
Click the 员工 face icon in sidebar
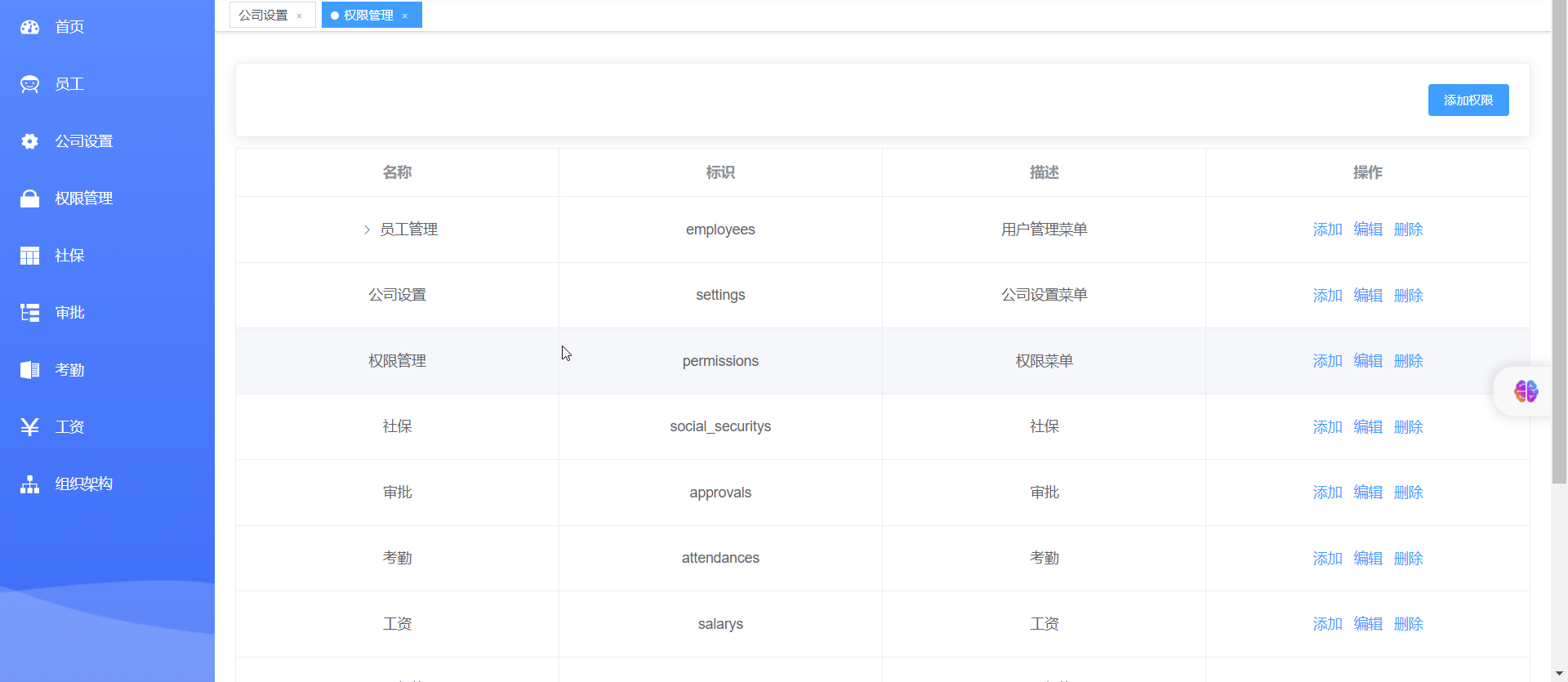click(x=29, y=84)
